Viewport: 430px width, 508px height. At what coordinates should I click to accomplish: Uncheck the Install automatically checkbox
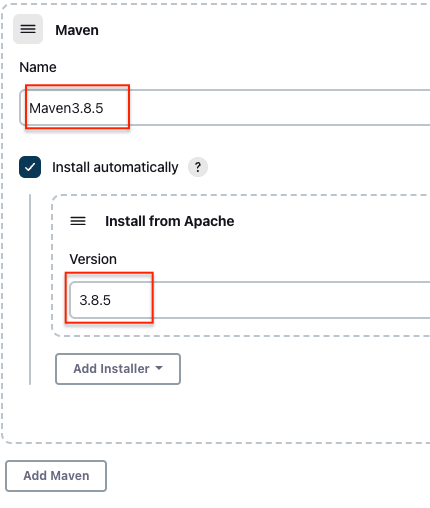point(30,167)
